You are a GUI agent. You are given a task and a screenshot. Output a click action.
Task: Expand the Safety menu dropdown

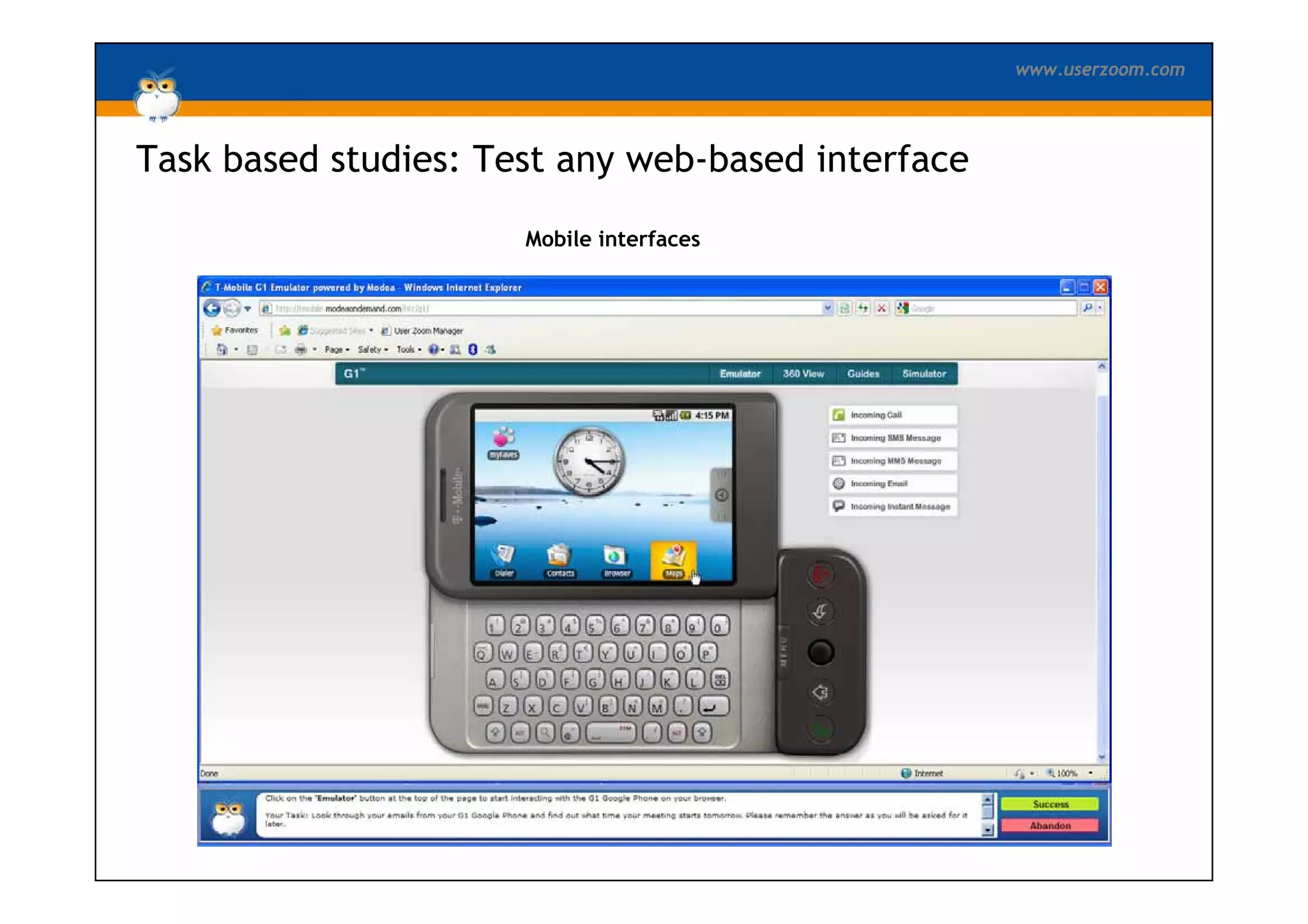click(372, 349)
